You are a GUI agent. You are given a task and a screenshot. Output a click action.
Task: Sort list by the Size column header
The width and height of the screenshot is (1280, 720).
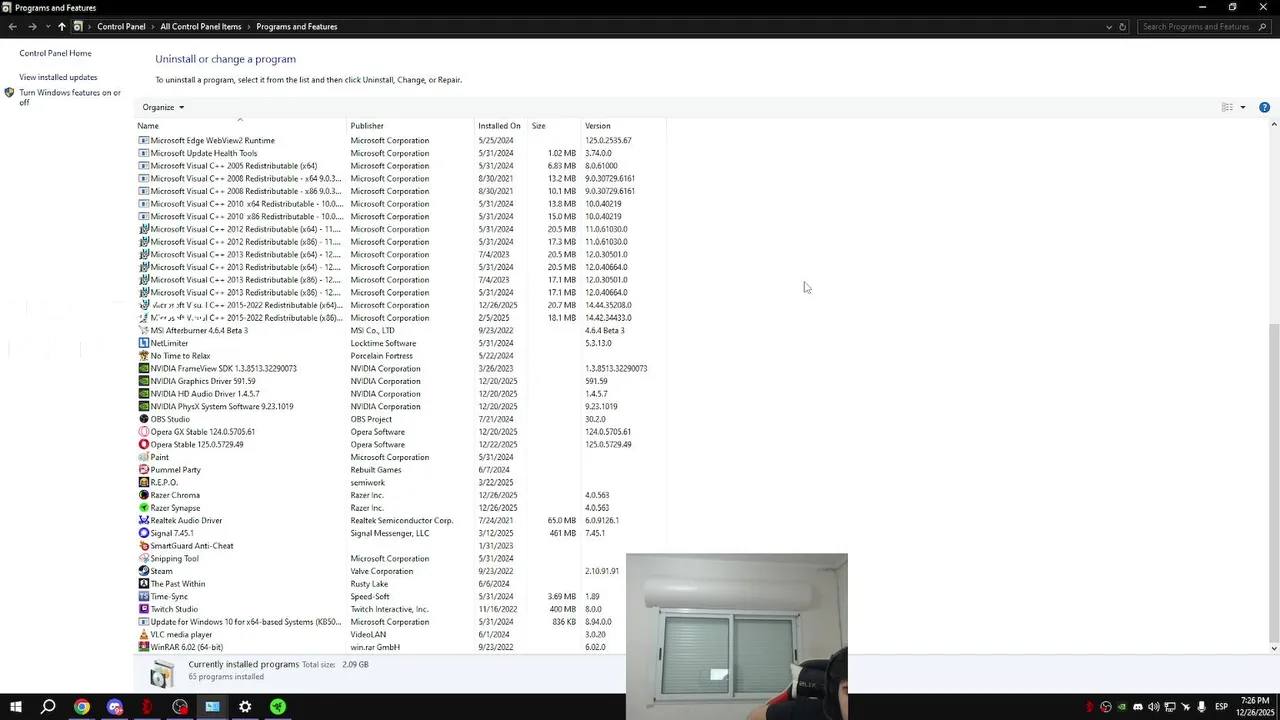click(x=555, y=126)
